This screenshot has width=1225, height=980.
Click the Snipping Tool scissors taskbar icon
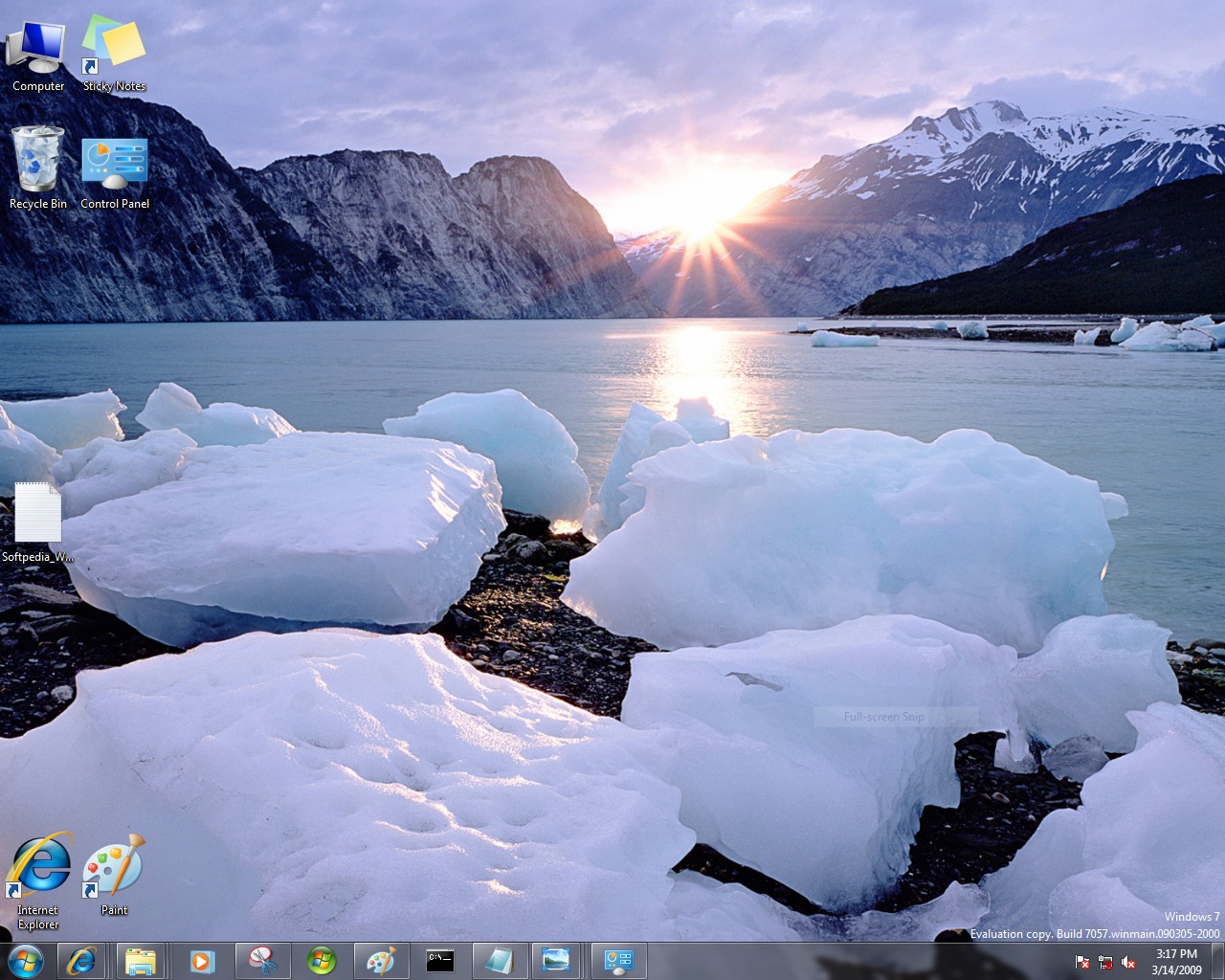262,960
